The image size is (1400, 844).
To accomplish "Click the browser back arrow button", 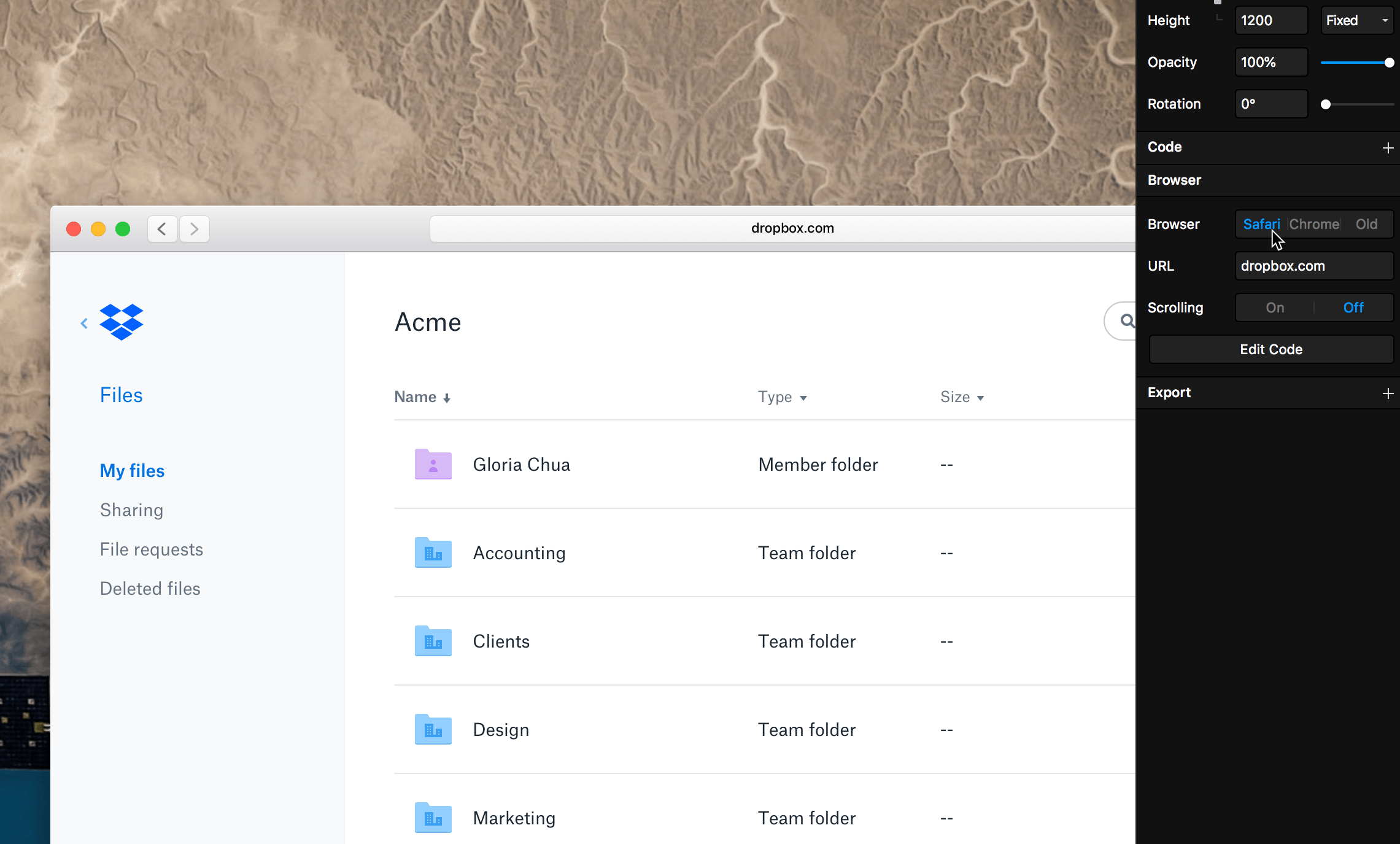I will tap(162, 229).
